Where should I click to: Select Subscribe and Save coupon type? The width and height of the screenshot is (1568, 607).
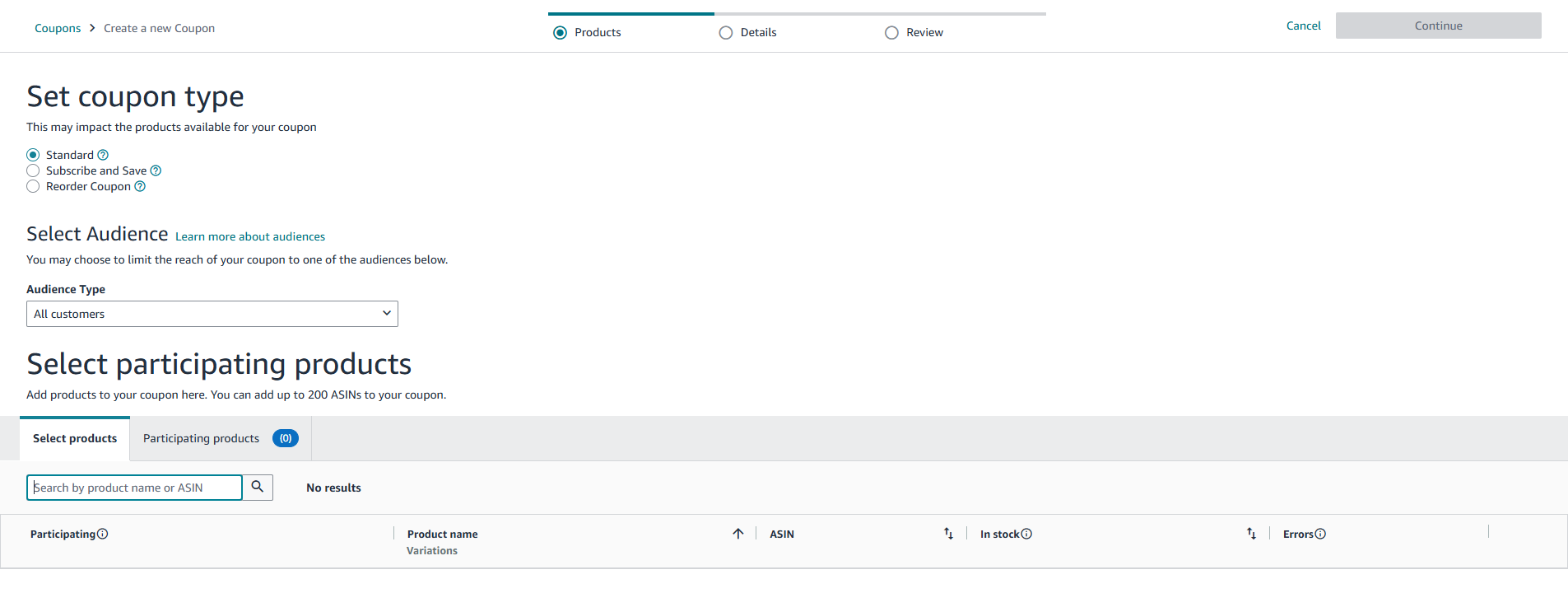pyautogui.click(x=33, y=170)
